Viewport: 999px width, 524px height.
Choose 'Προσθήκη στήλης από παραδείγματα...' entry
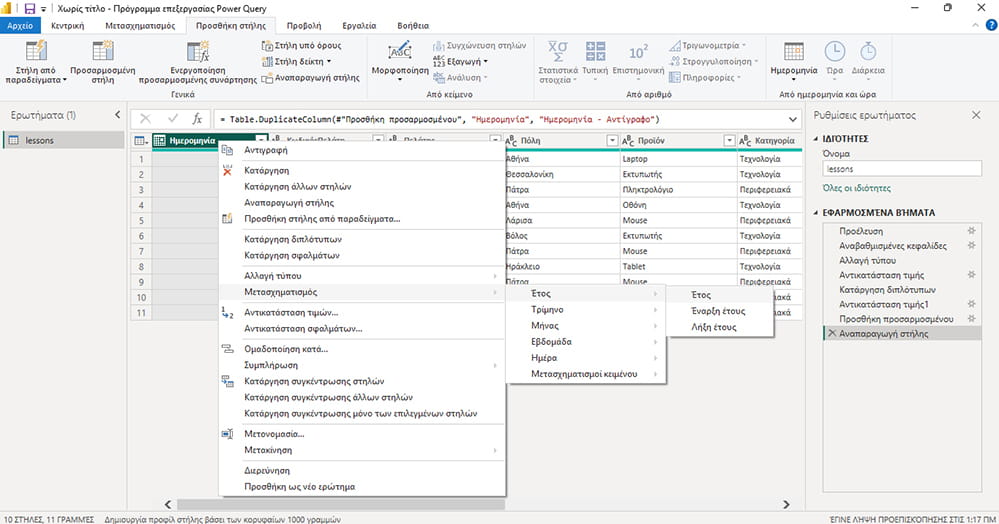pyautogui.click(x=322, y=219)
